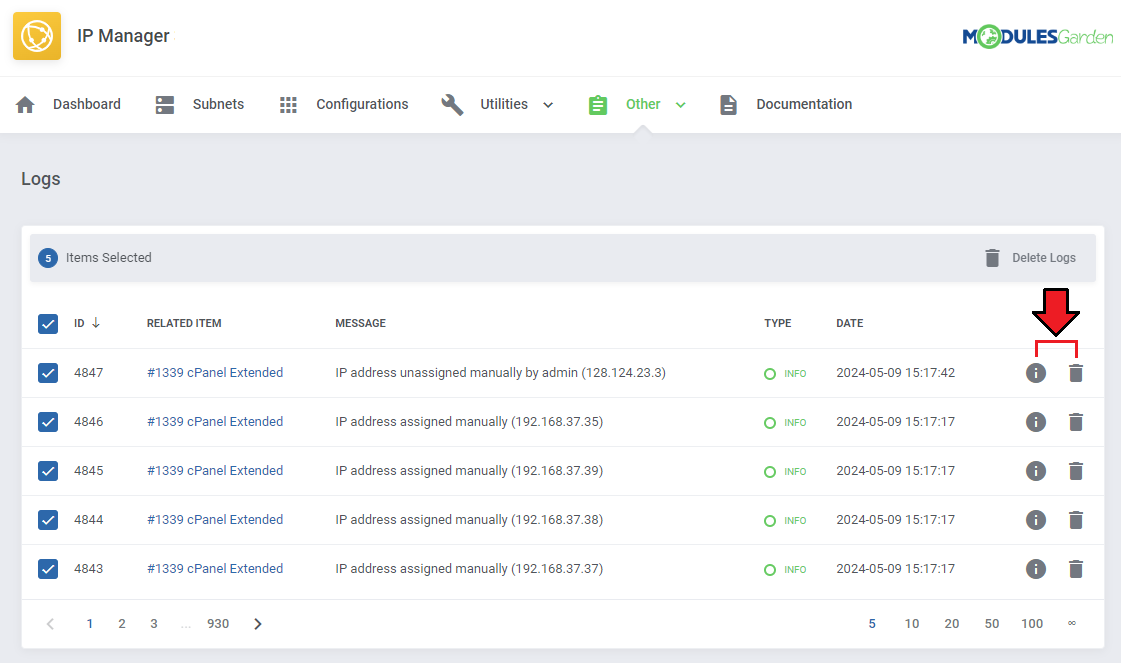Show info for log 4845

click(x=1036, y=471)
